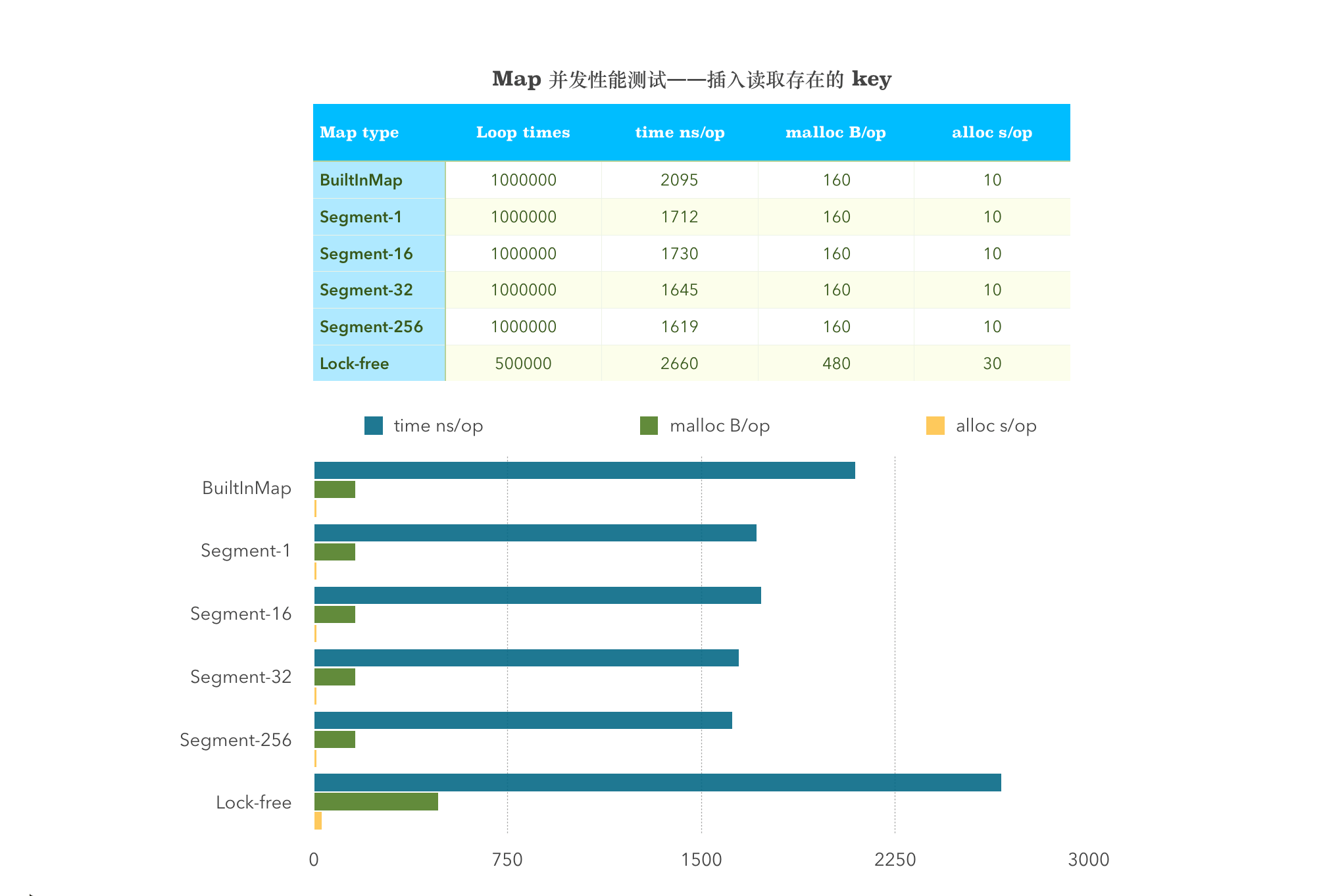Click the 'Segment-1' chart axis label
This screenshot has height=896, width=1344.
(246, 551)
